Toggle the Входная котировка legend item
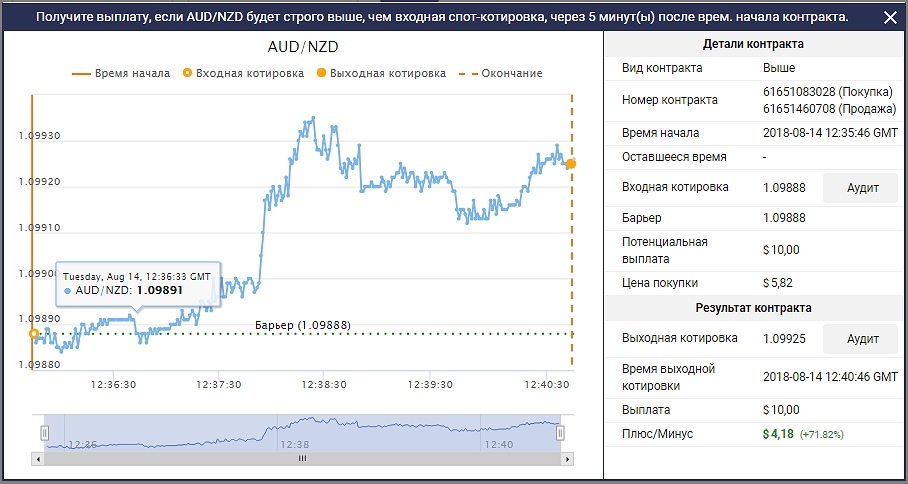This screenshot has height=484, width=908. 243,74
